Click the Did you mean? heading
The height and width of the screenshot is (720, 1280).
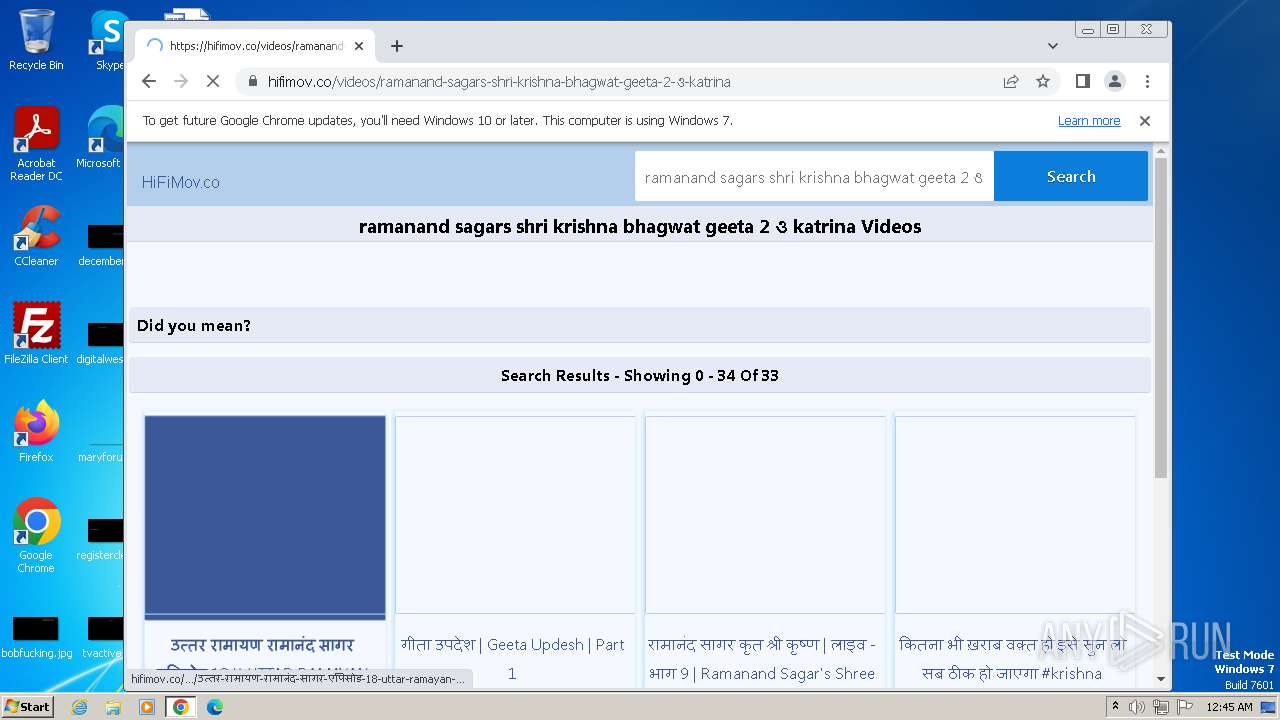(x=194, y=326)
